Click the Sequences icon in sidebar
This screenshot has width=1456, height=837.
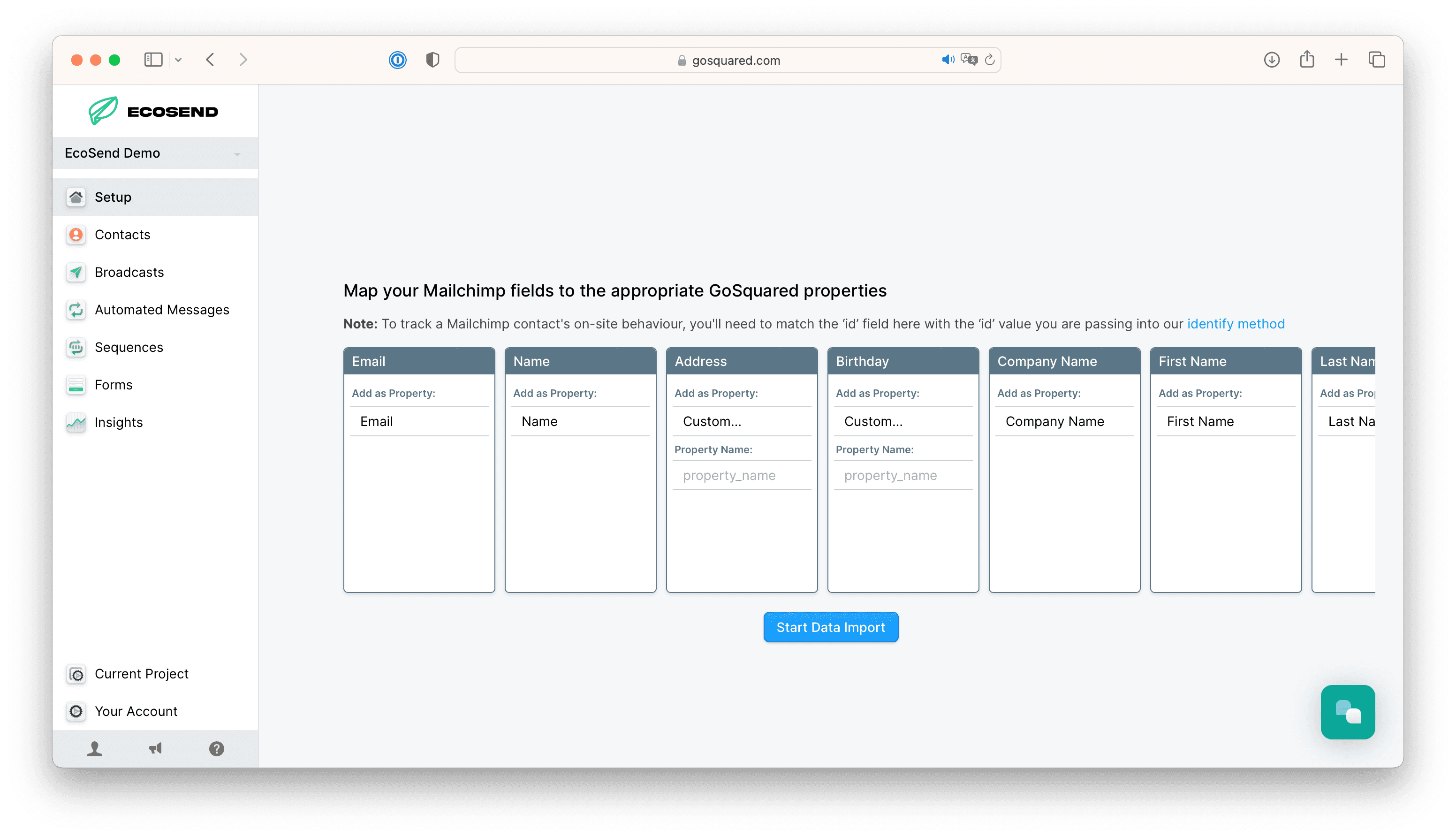76,347
